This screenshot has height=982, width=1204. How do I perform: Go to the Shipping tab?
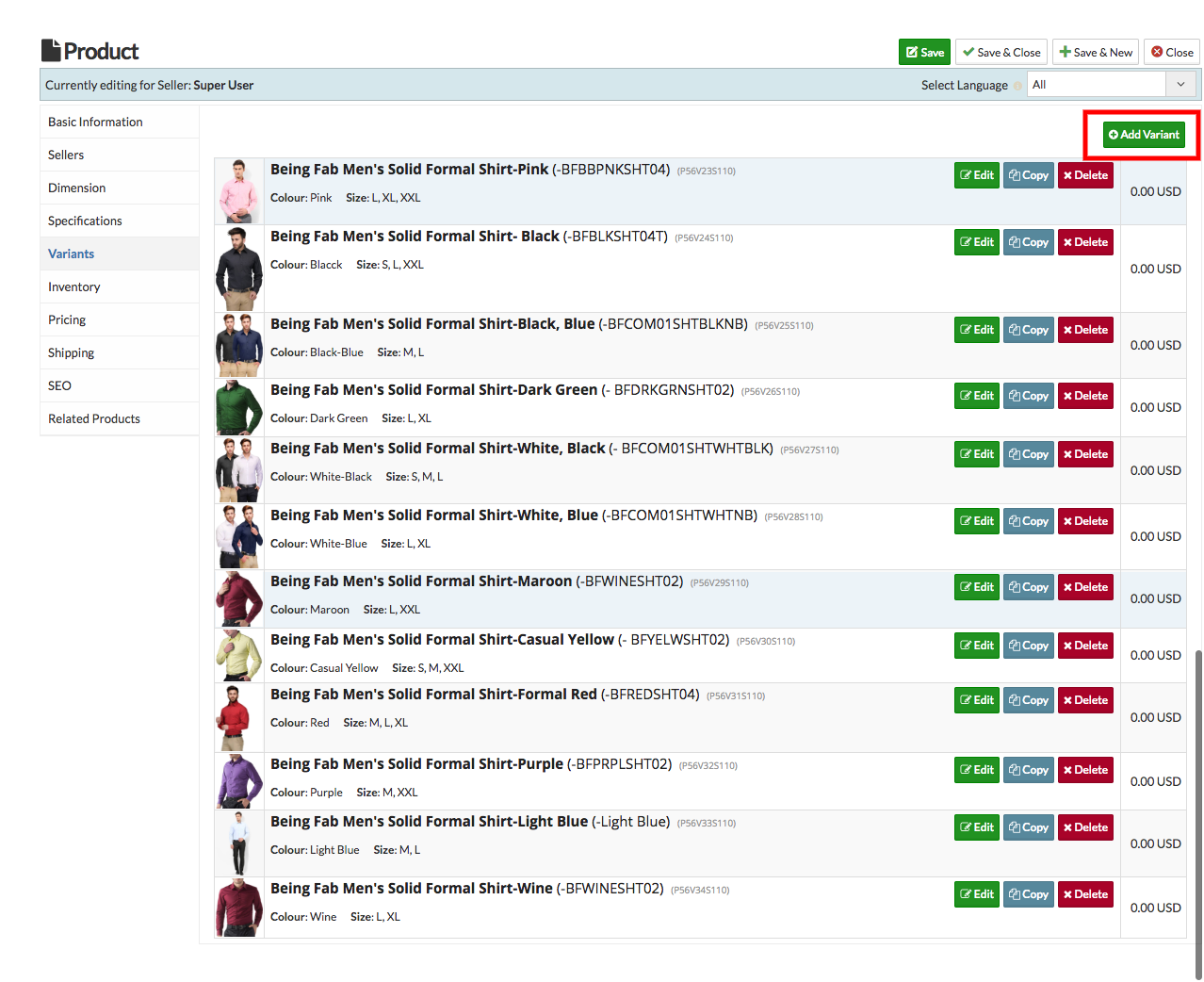[120, 352]
